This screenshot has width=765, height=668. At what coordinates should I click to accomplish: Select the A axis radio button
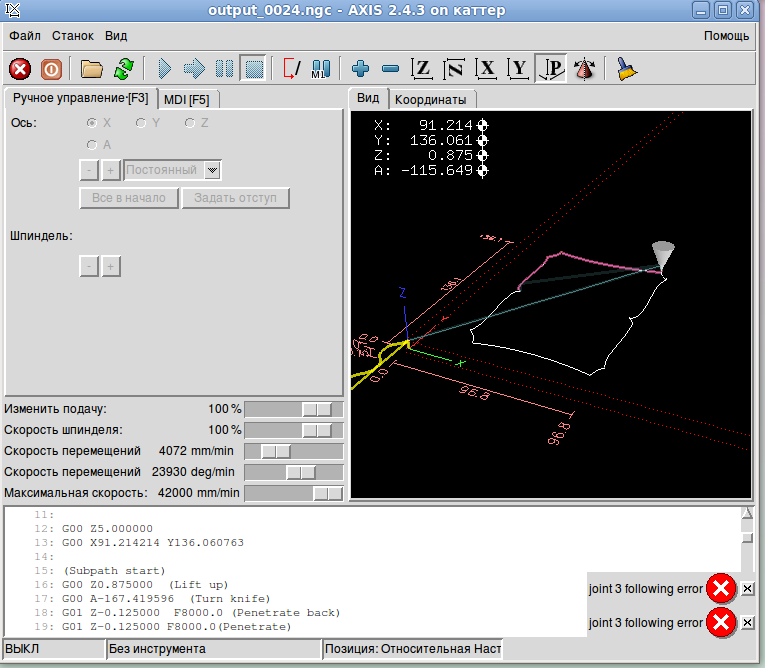pyautogui.click(x=92, y=145)
